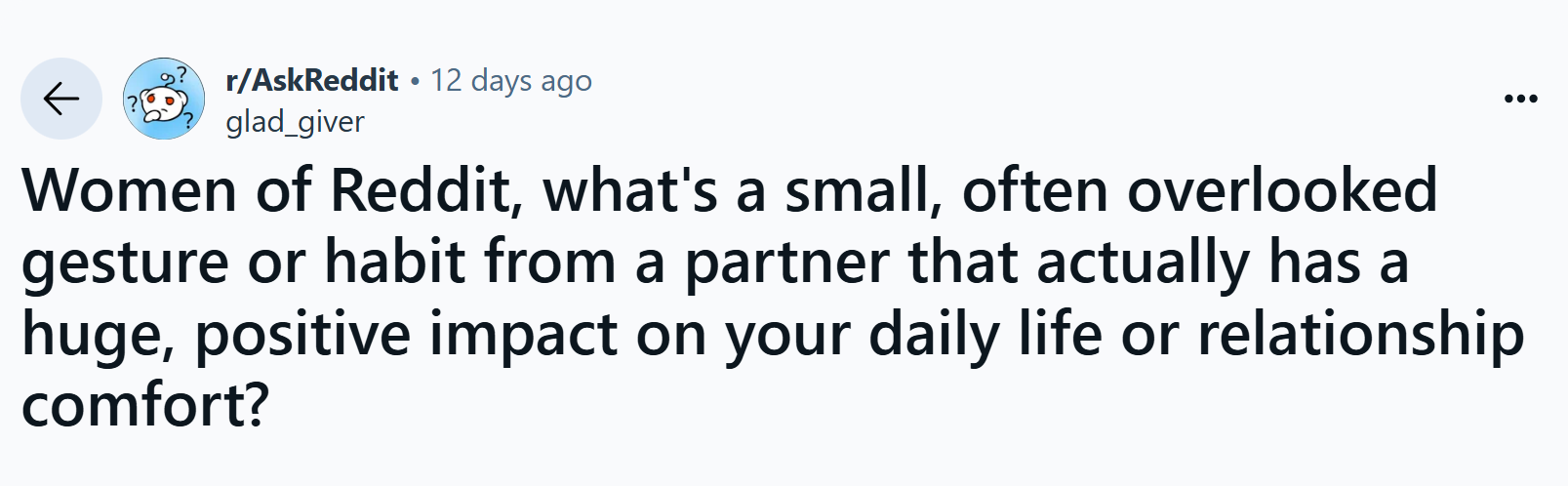Select the post title starting 'Women of Reddit'
The width and height of the screenshot is (1568, 486).
point(772,298)
